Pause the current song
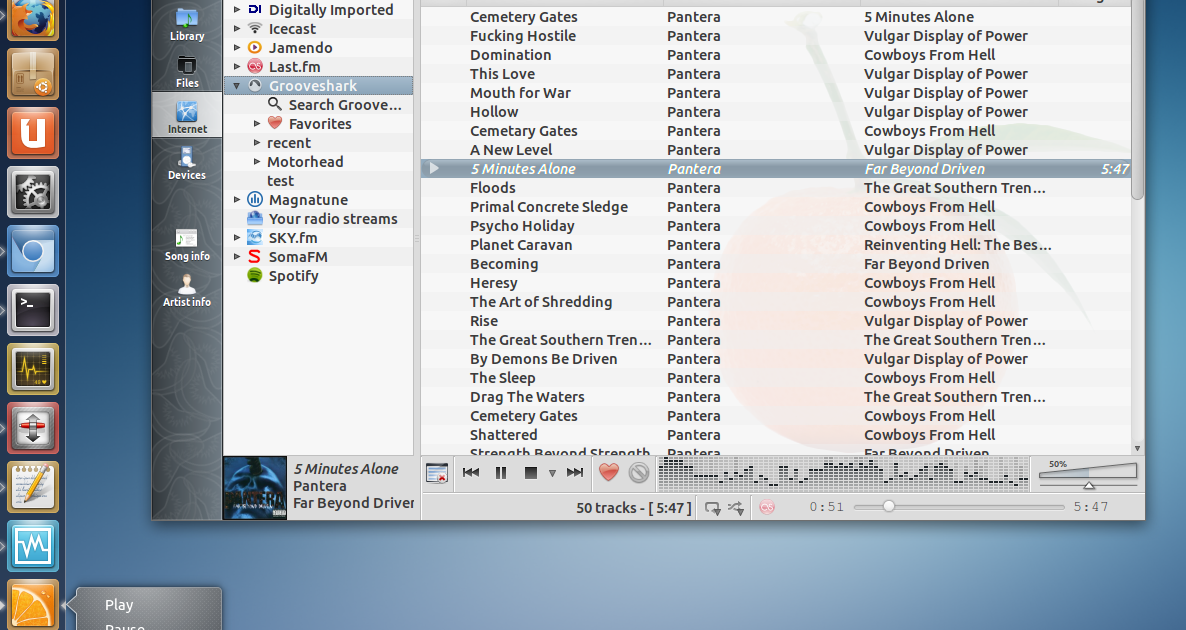Screen dimensions: 1186x630 point(500,472)
